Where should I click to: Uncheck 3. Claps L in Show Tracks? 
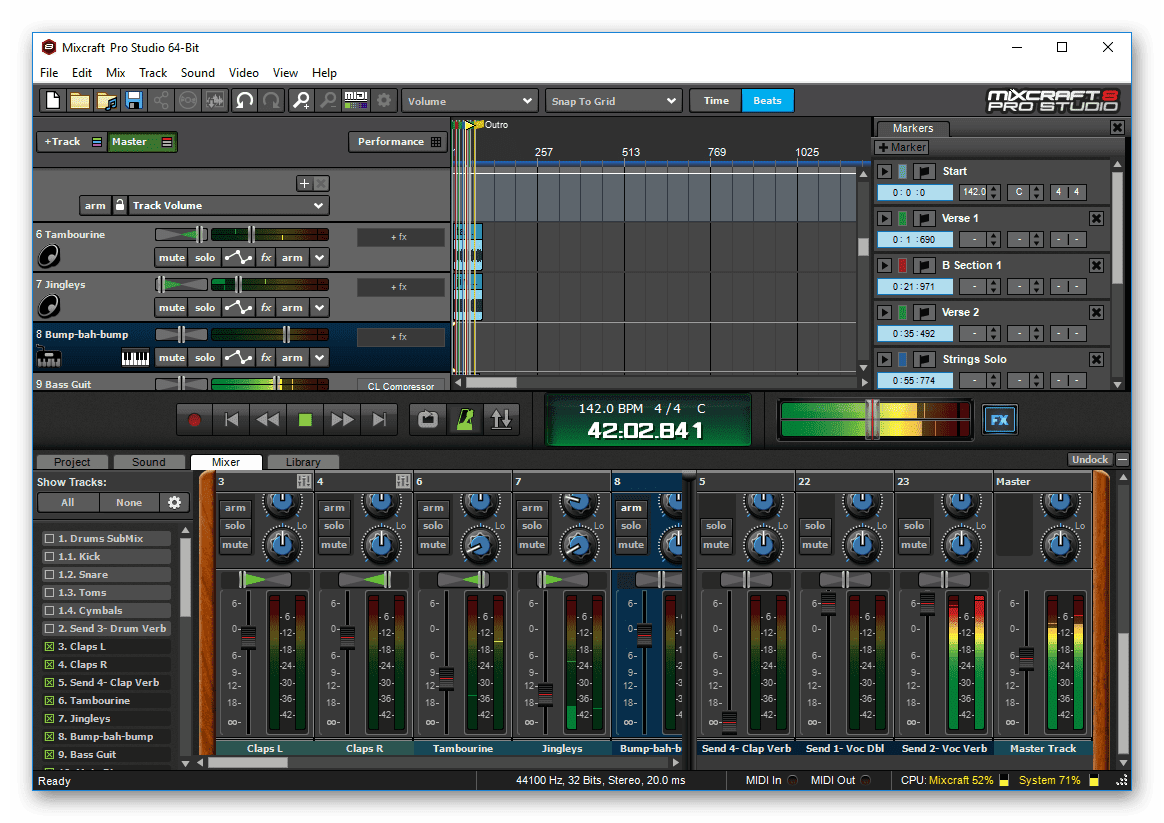tap(50, 646)
